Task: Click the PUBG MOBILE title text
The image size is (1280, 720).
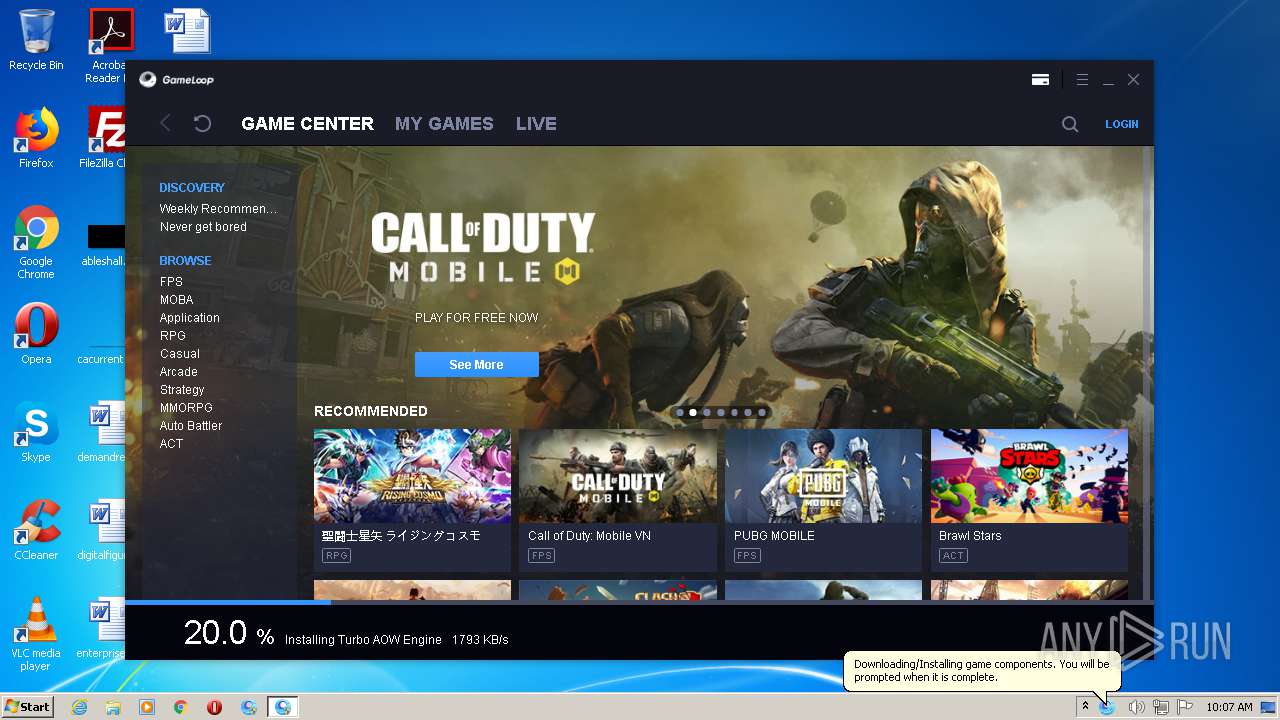Action: 774,536
